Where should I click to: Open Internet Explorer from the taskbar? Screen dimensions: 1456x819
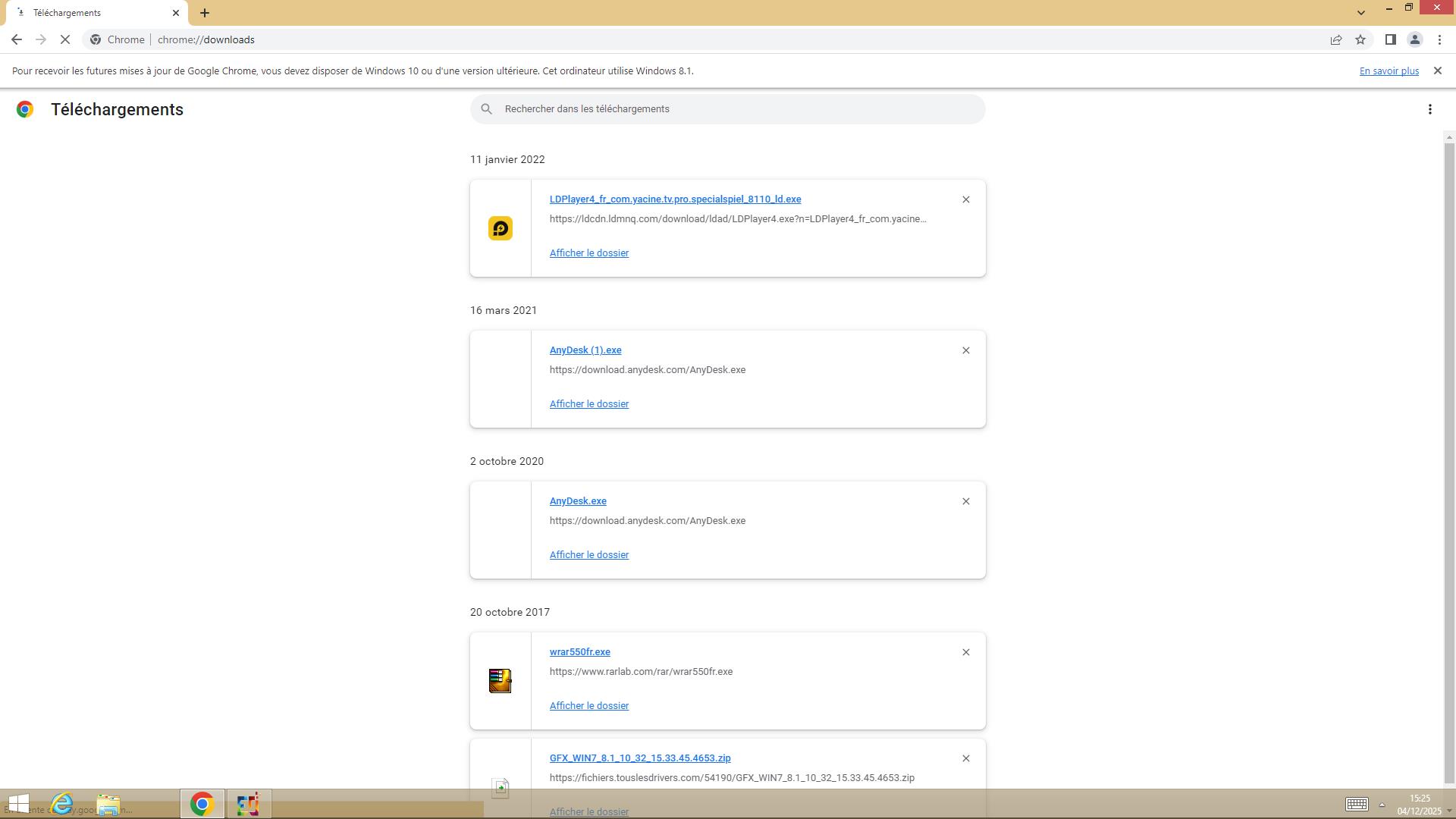(62, 804)
